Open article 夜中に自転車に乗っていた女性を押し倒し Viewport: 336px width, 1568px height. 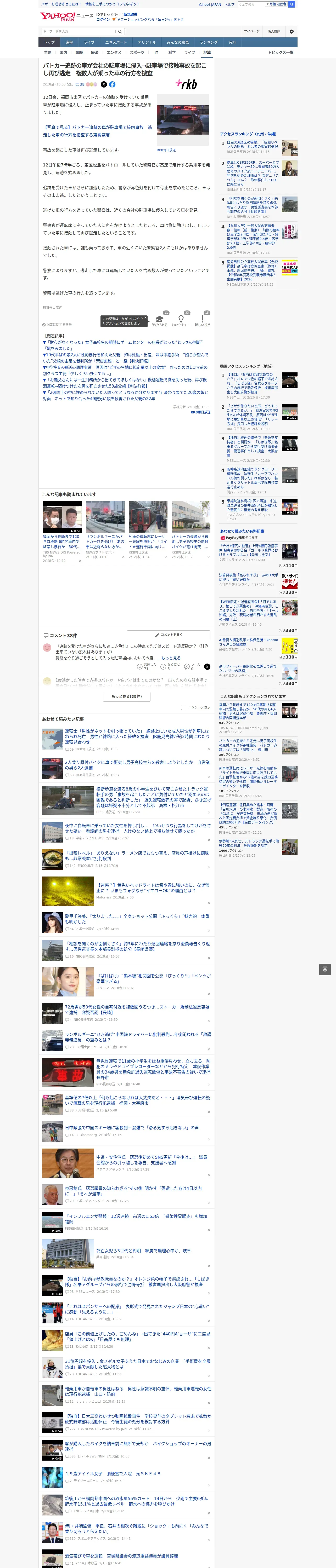pos(137,828)
